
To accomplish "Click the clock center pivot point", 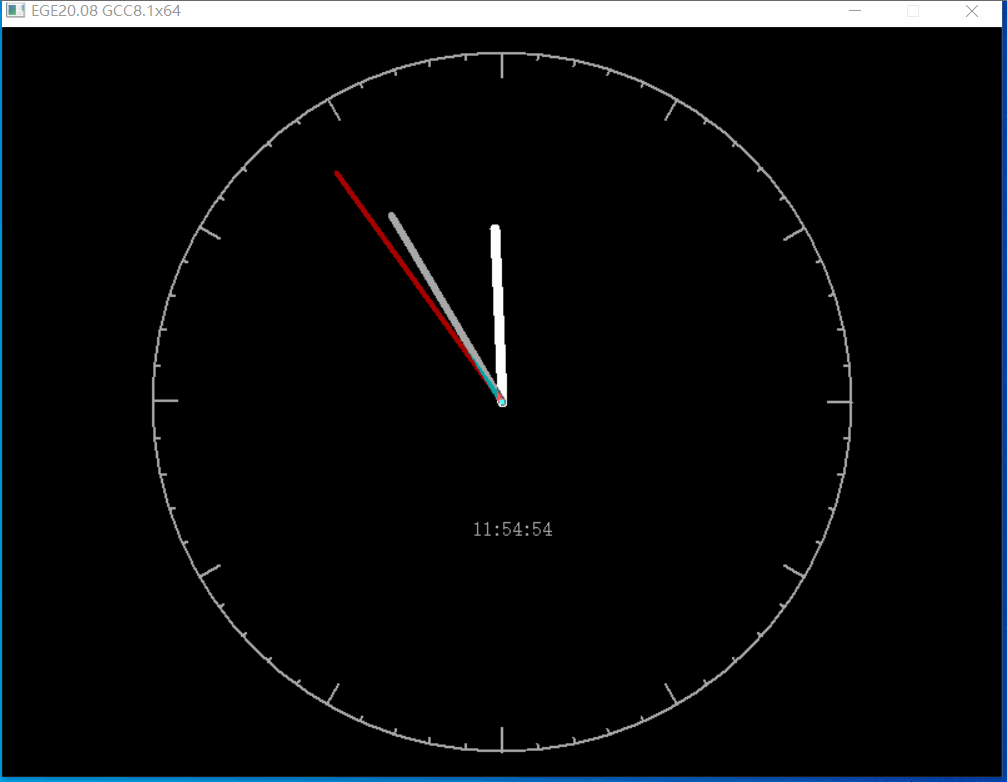I will [502, 402].
